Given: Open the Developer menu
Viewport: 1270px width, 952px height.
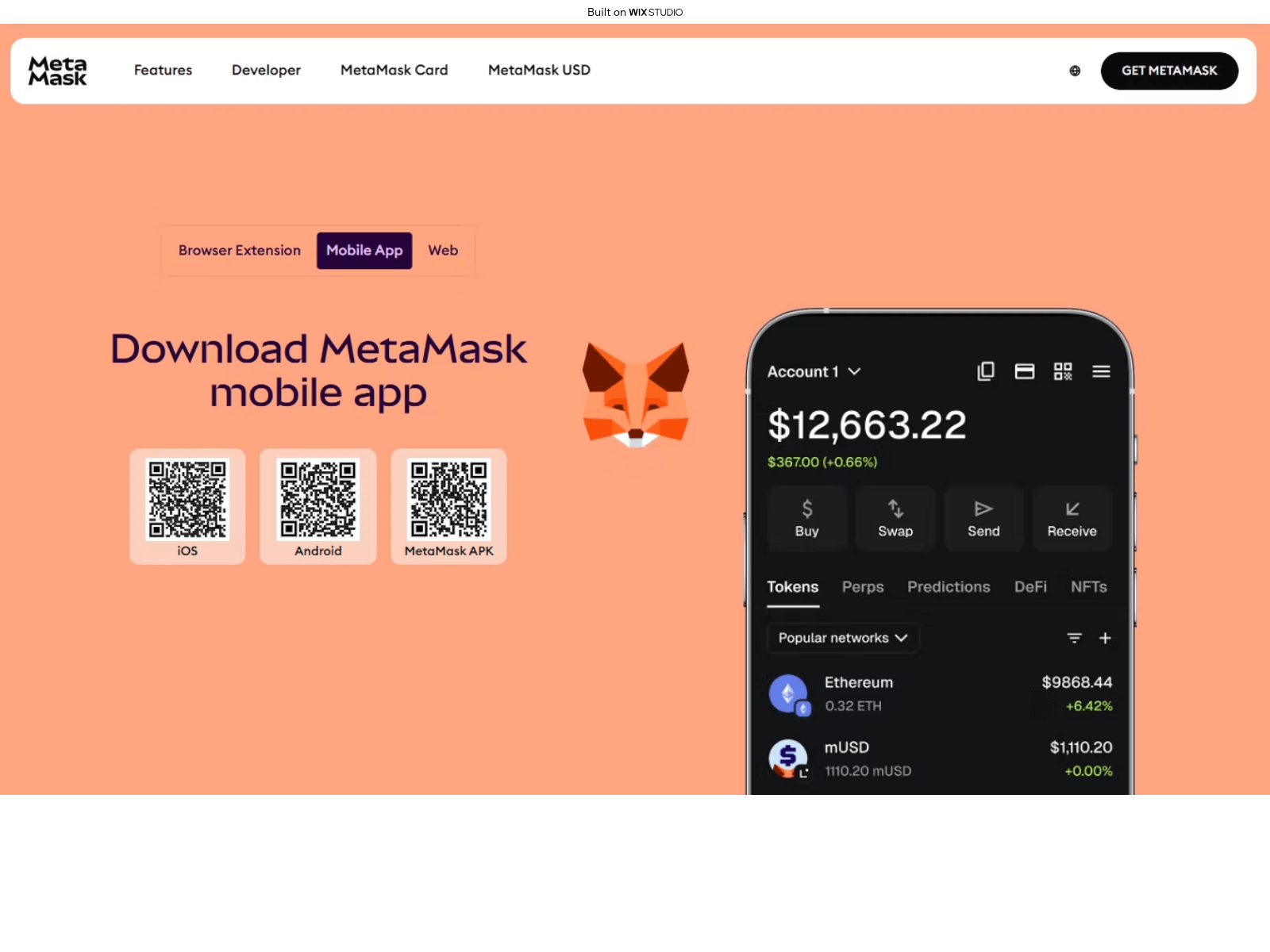Looking at the screenshot, I should (x=266, y=70).
